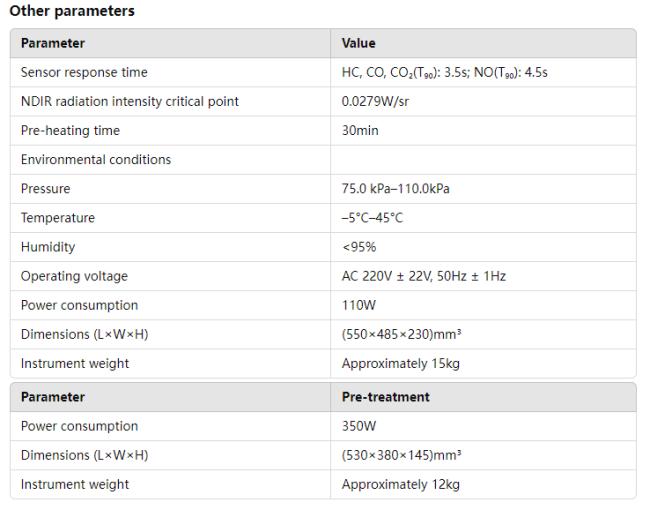Image resolution: width=650 pixels, height=510 pixels.
Task: Click the Operating voltage label
Action: coord(74,276)
